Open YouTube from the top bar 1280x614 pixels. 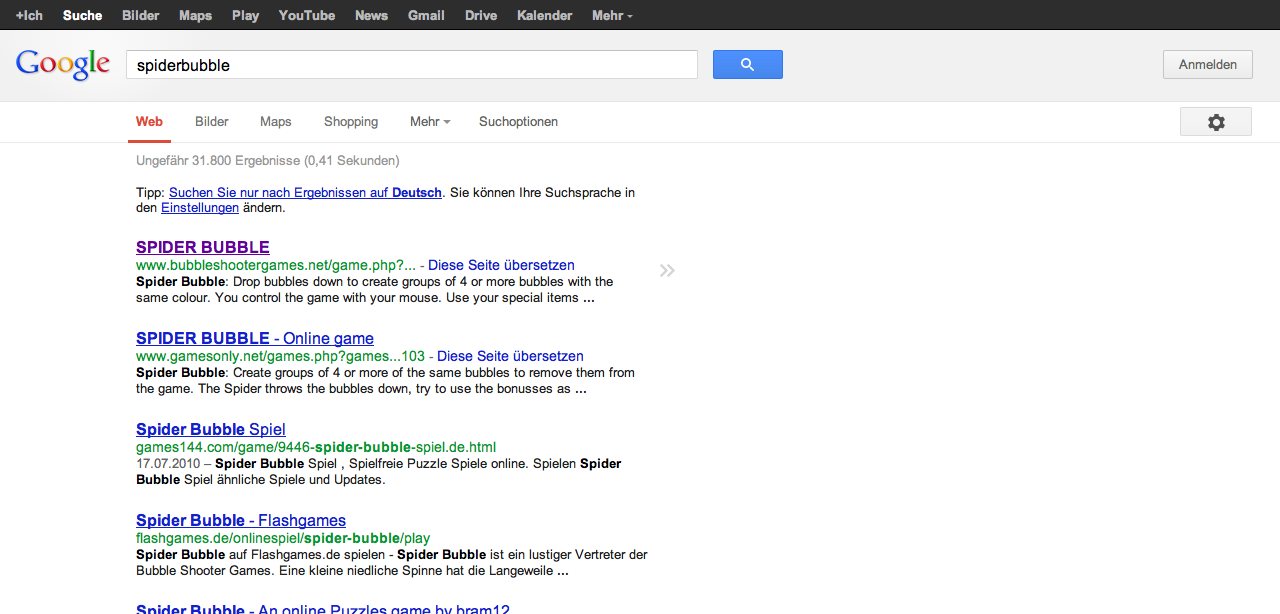(307, 15)
